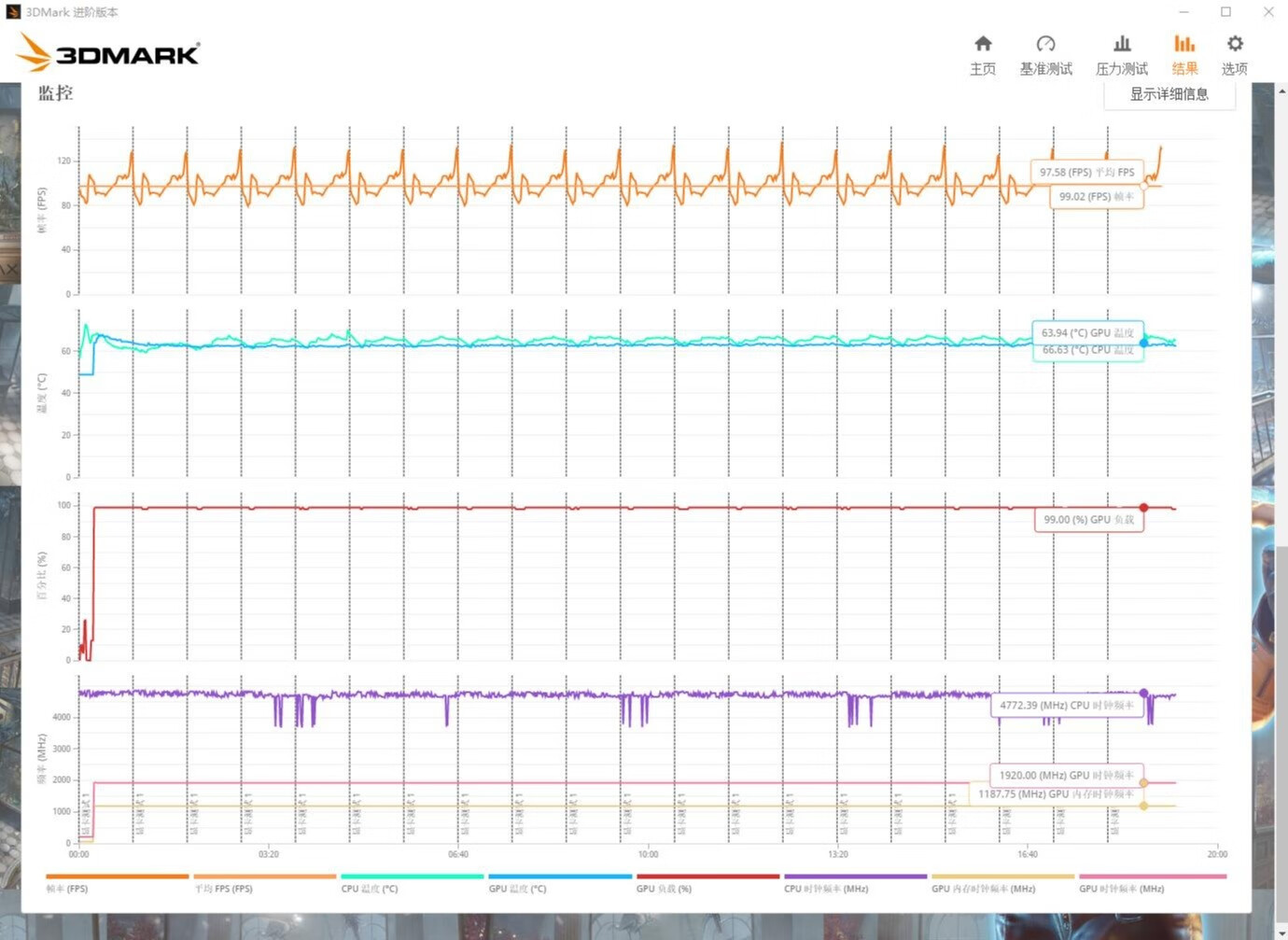Close the 3DMark window
Image resolution: width=1288 pixels, height=940 pixels.
1268,12
